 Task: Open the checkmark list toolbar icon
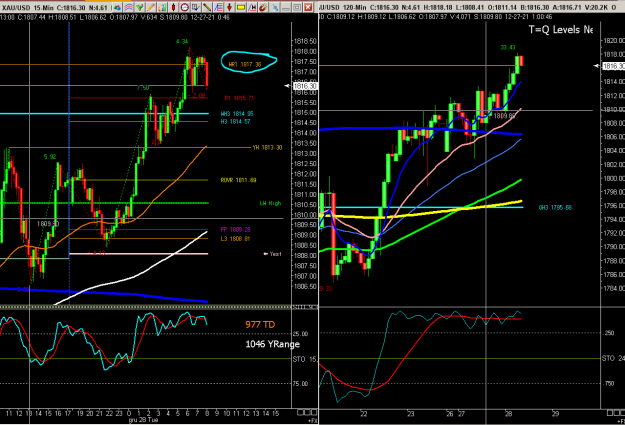[196, 7]
